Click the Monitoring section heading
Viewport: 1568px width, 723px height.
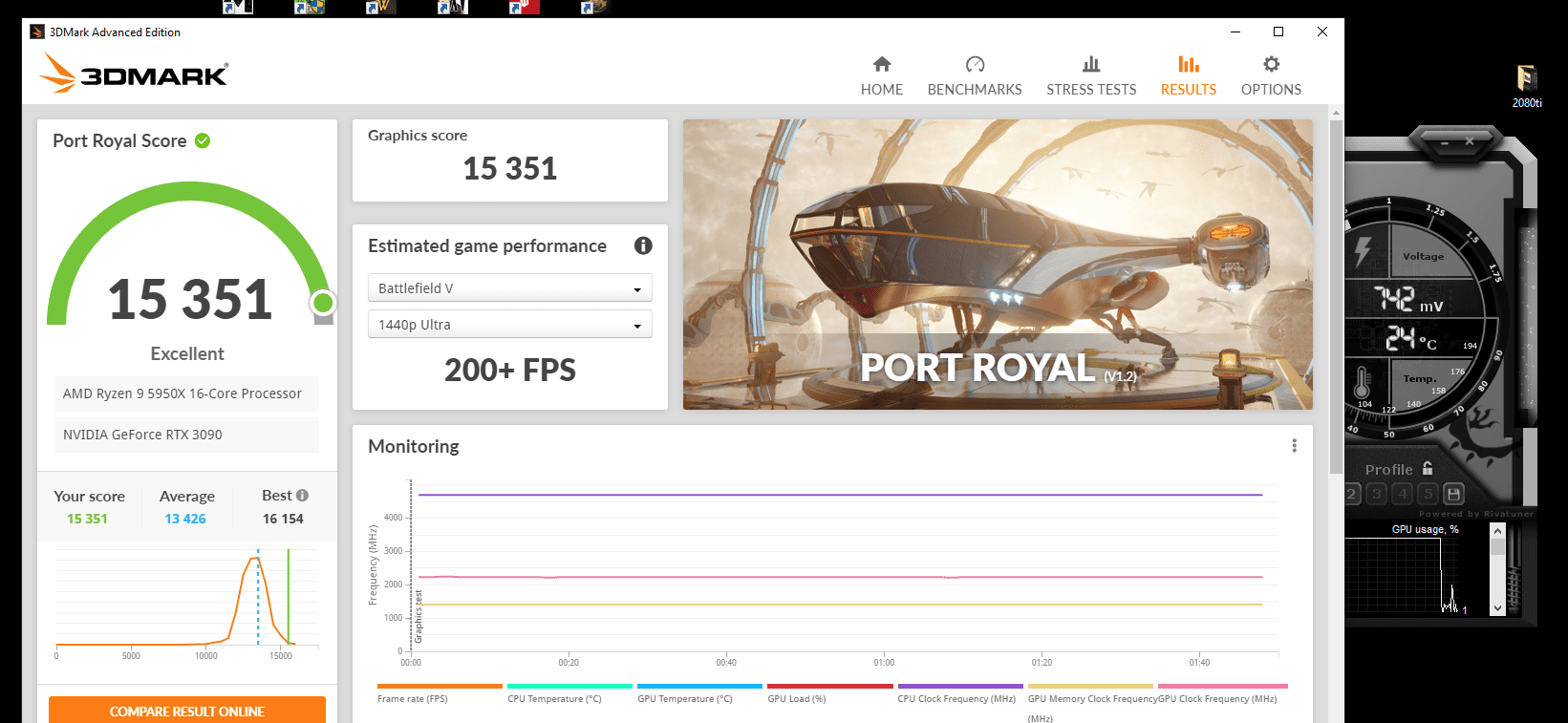[414, 446]
